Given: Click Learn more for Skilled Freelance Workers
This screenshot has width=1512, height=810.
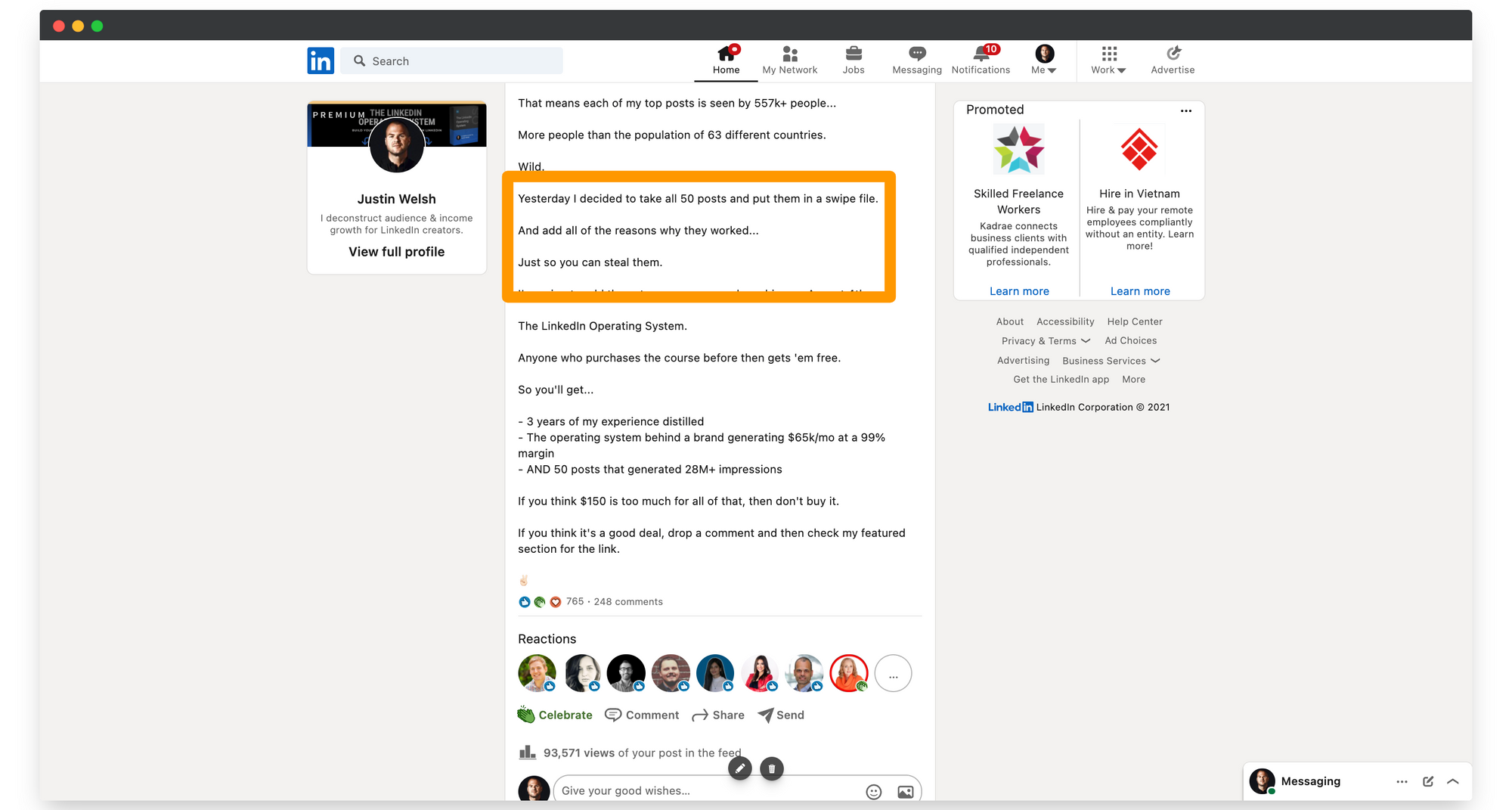Looking at the screenshot, I should click(1019, 291).
